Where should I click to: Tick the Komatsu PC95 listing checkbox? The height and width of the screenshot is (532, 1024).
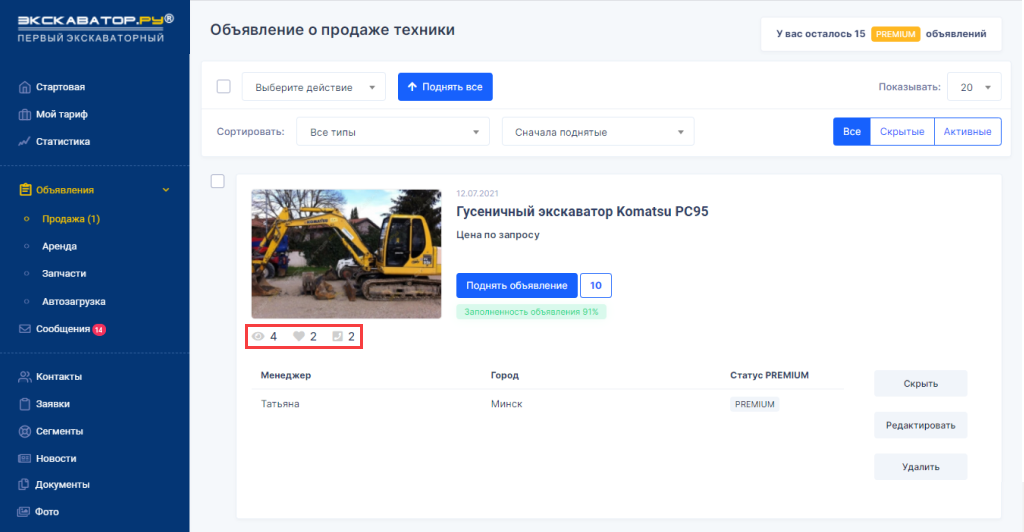[217, 181]
